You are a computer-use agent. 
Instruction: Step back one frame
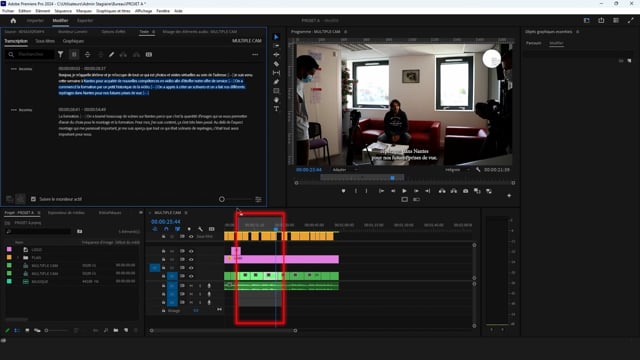pyautogui.click(x=393, y=191)
